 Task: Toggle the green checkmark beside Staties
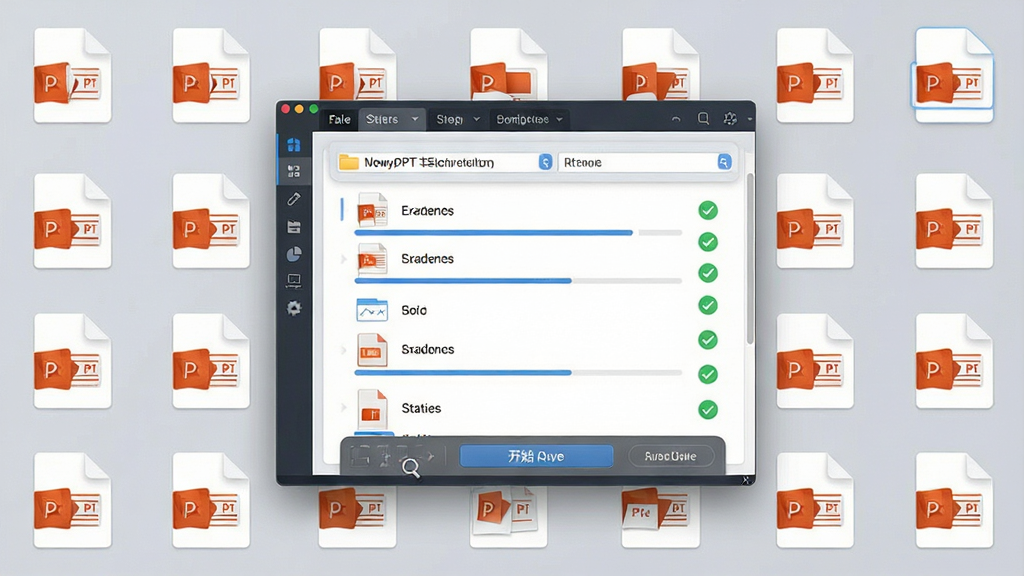point(708,409)
